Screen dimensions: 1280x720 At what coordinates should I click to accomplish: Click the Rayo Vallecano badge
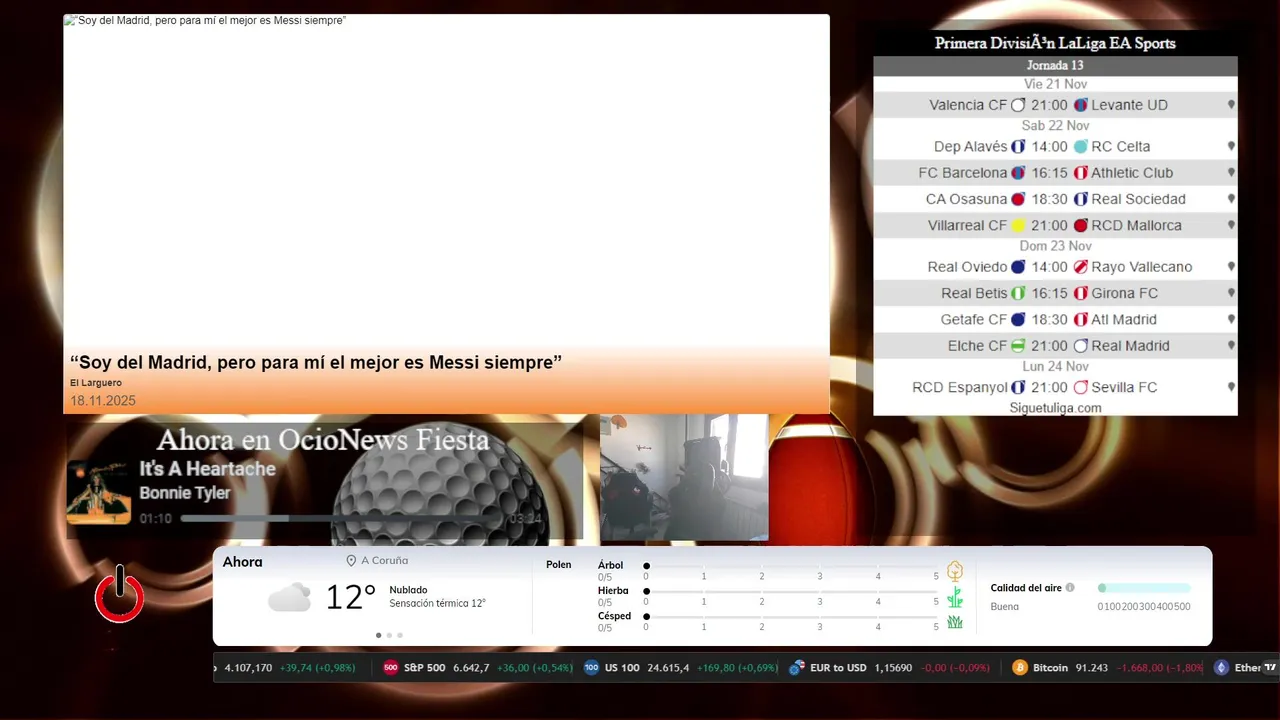[x=1080, y=267]
